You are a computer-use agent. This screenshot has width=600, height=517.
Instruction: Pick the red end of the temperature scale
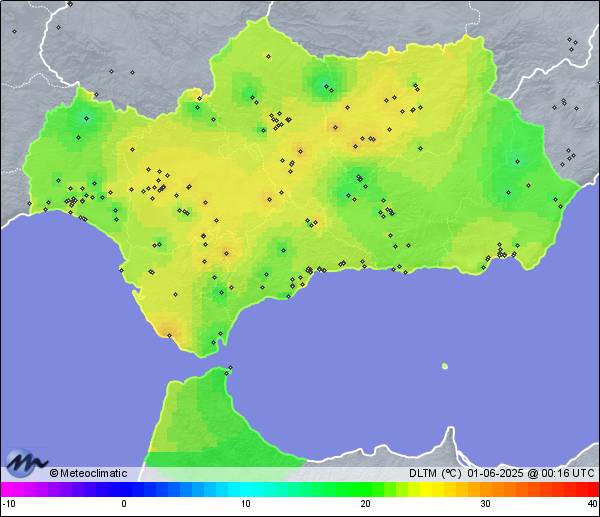pos(591,489)
